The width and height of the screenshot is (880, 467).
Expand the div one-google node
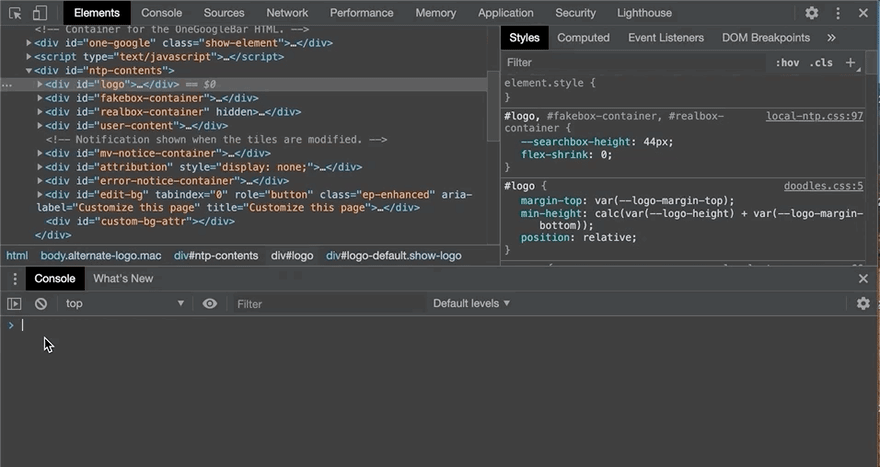tap(29, 43)
